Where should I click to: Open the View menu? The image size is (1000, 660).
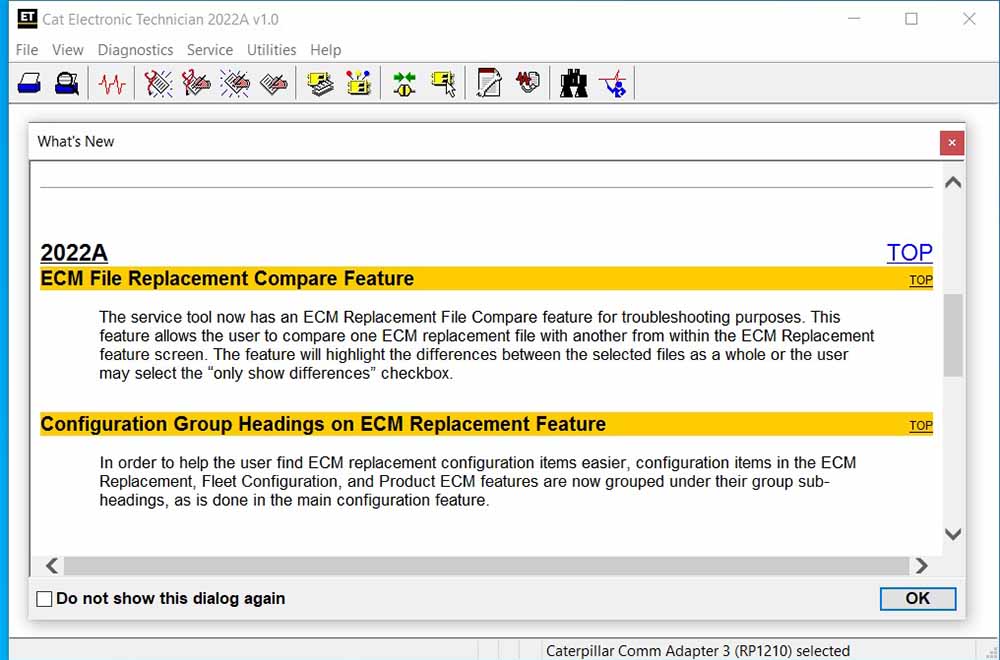(68, 50)
